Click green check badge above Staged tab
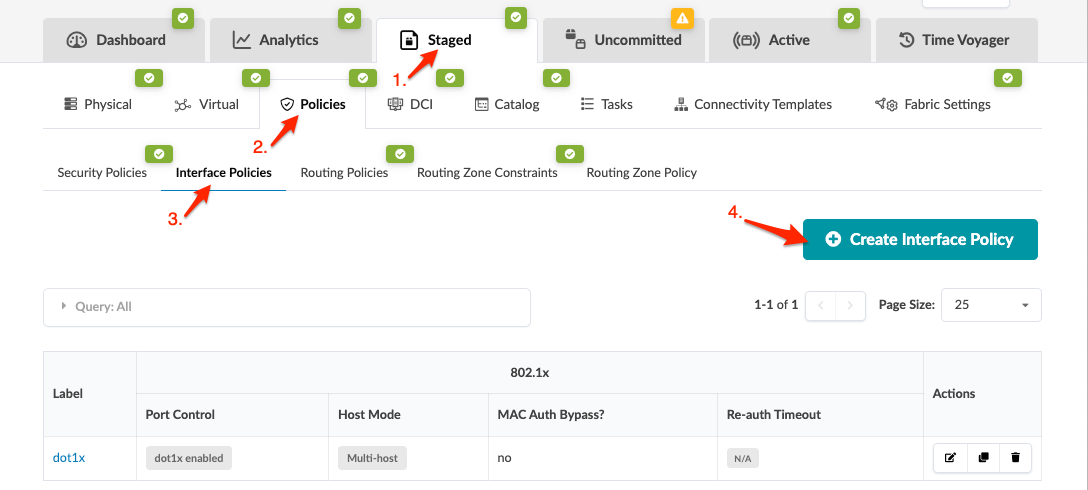Image resolution: width=1088 pixels, height=490 pixels. 515,17
